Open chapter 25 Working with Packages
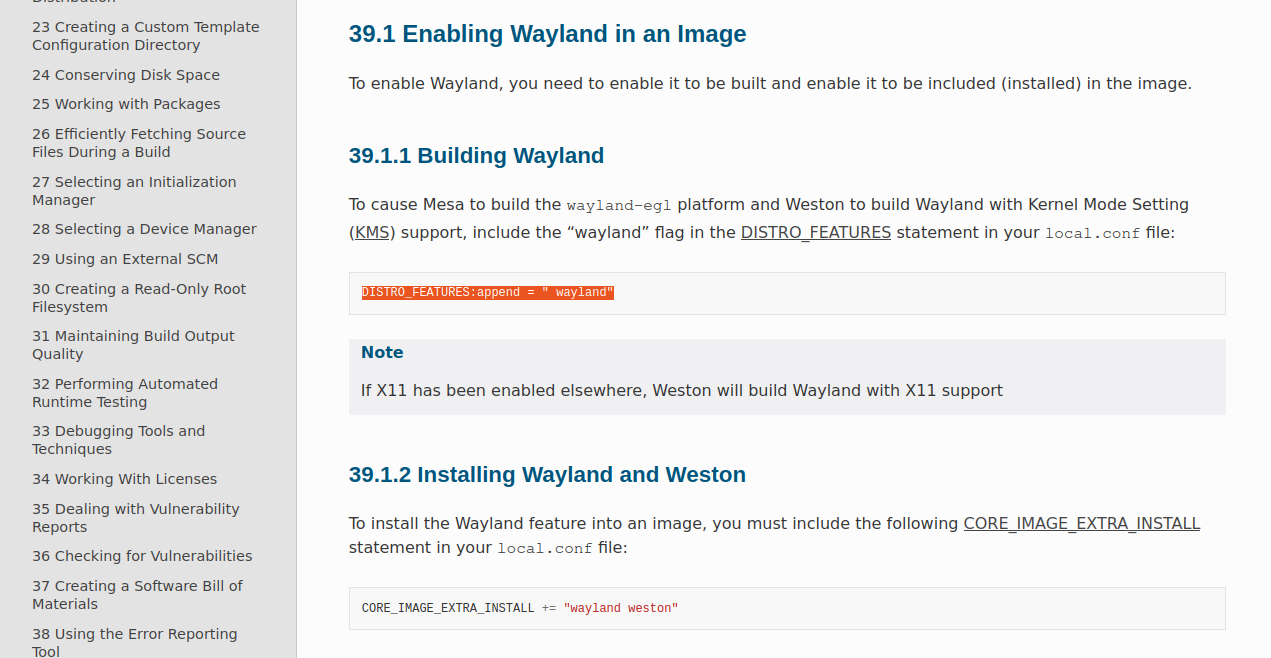This screenshot has height=658, width=1271. coord(126,104)
